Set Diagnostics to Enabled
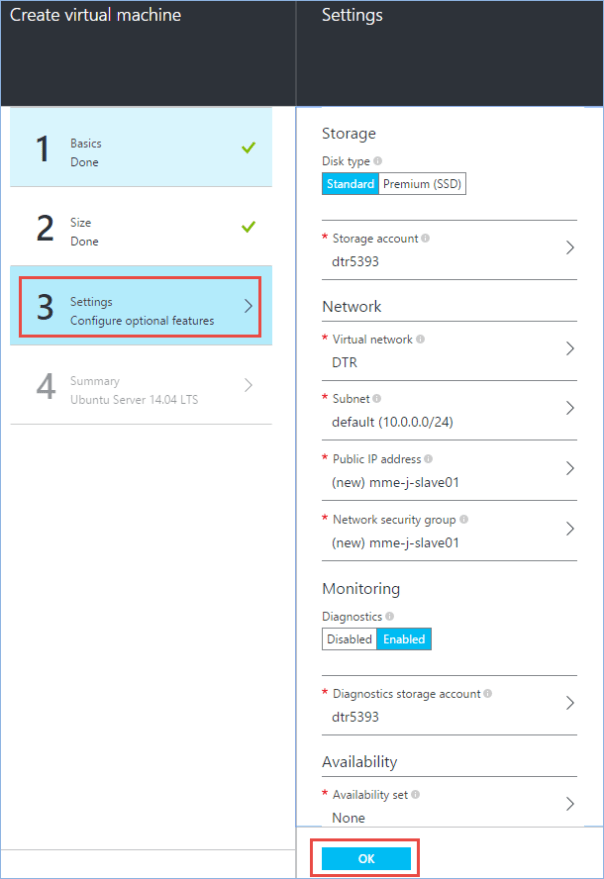604x879 pixels. click(404, 639)
